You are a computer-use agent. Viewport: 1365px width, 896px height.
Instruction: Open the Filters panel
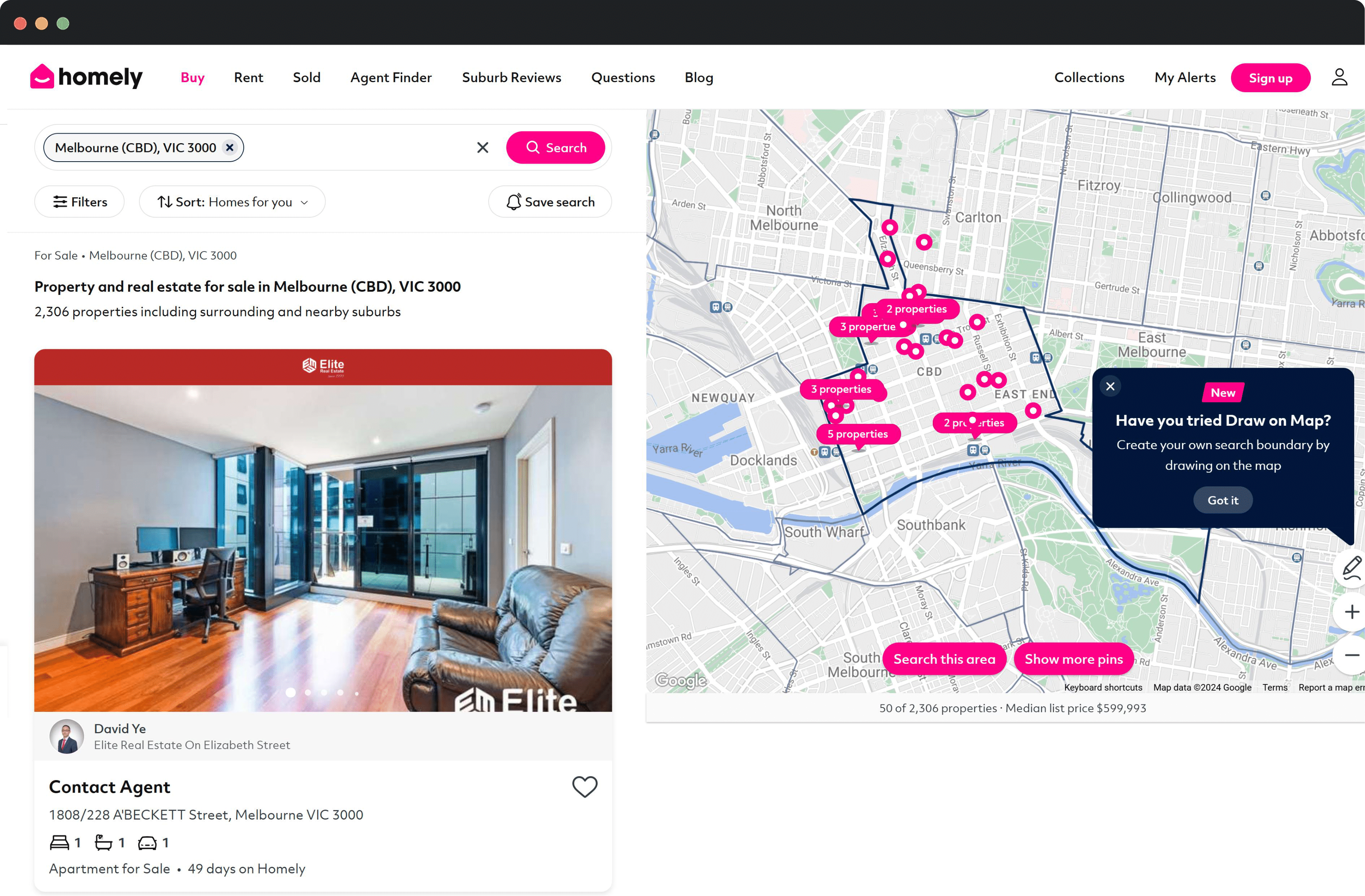tap(80, 202)
